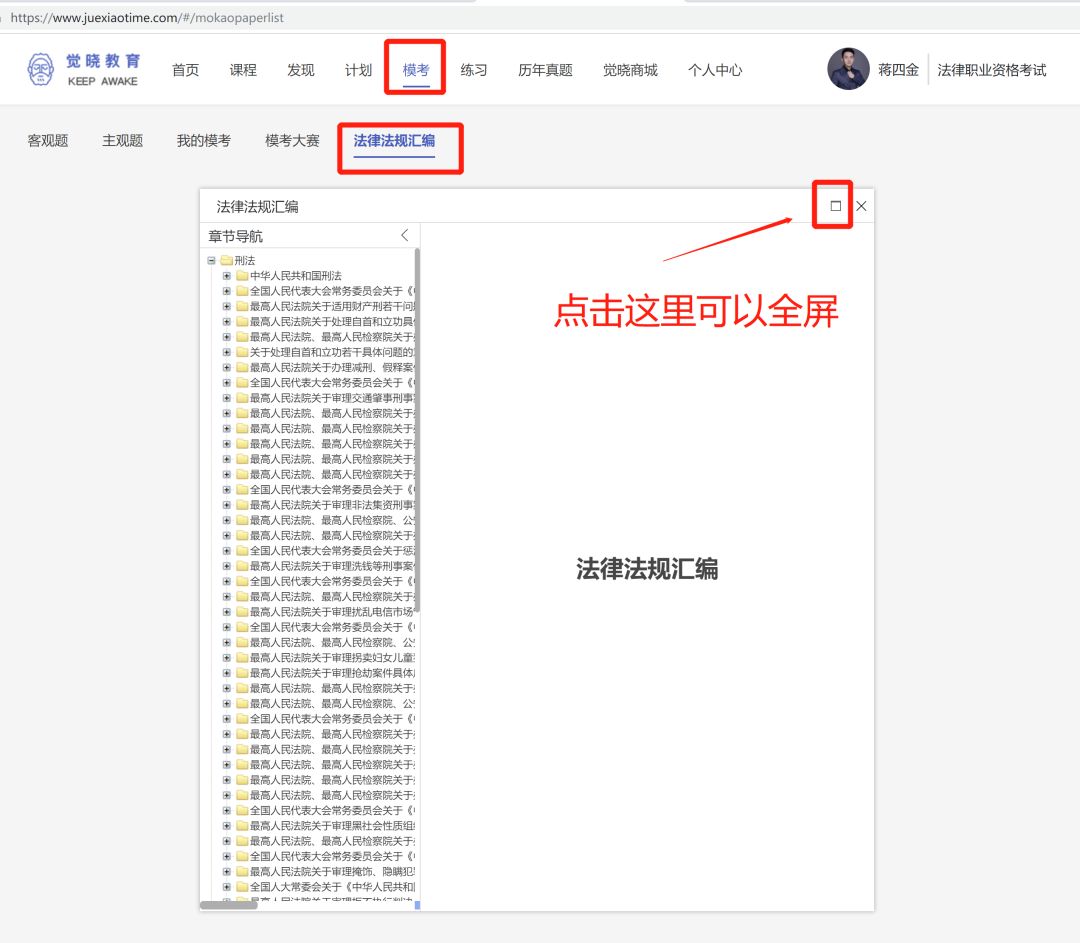Click the horizontal scrollbar under the chapter tree

(230, 905)
